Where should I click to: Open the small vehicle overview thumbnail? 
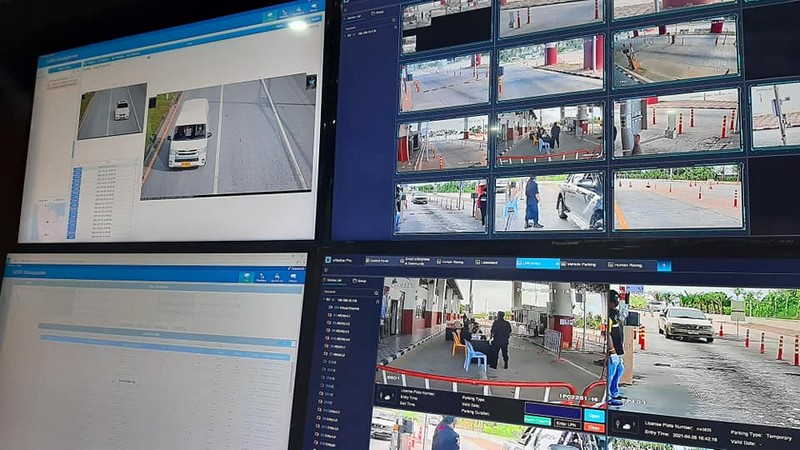[x=111, y=111]
